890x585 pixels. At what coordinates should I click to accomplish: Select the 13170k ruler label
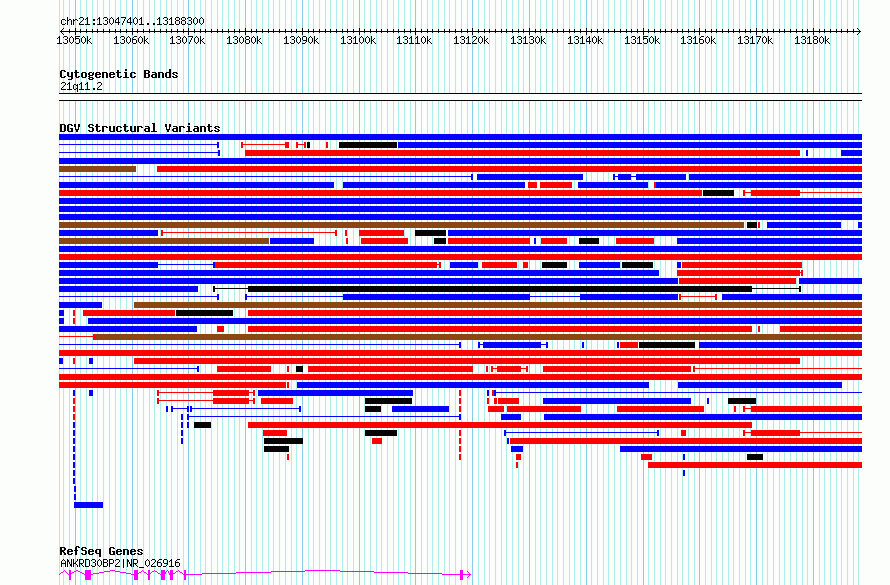(x=755, y=40)
